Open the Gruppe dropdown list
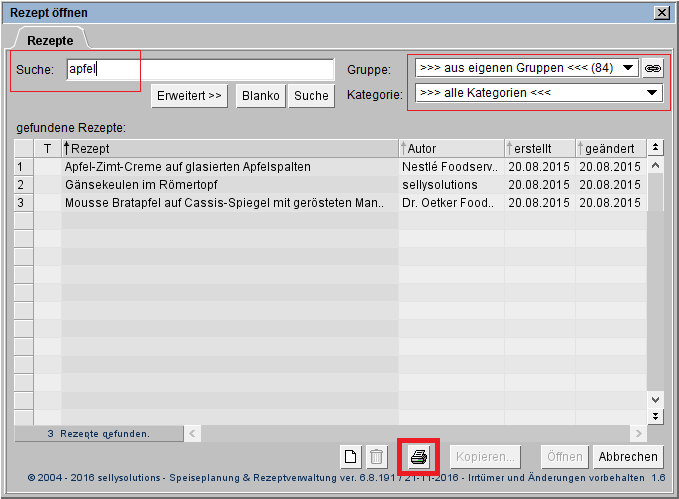This screenshot has height=499, width=679. coord(627,68)
